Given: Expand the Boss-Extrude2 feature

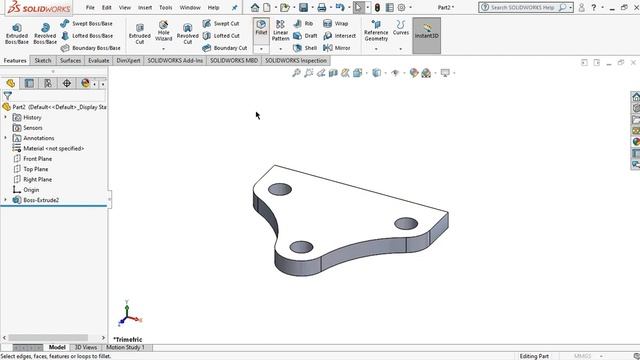Looking at the screenshot, I should pos(5,200).
